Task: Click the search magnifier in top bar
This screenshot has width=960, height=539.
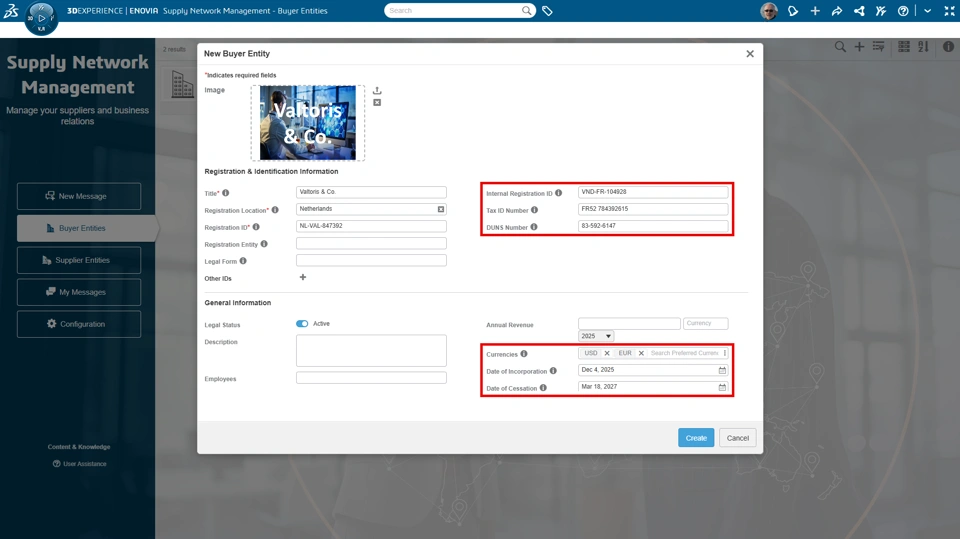Action: [527, 10]
